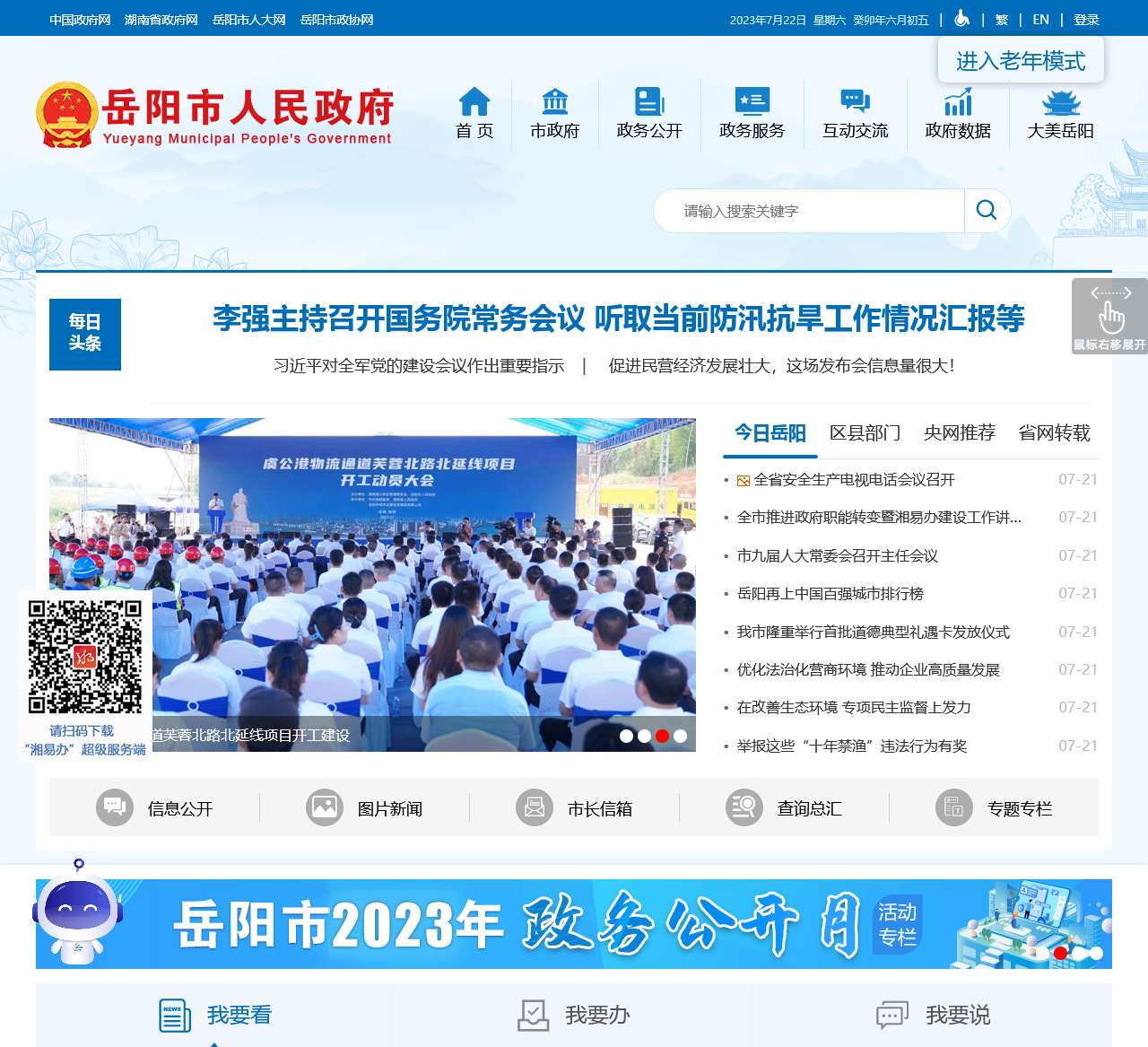1148x1047 pixels.
Task: Switch to traditional Chinese with 繁
Action: (x=1002, y=20)
